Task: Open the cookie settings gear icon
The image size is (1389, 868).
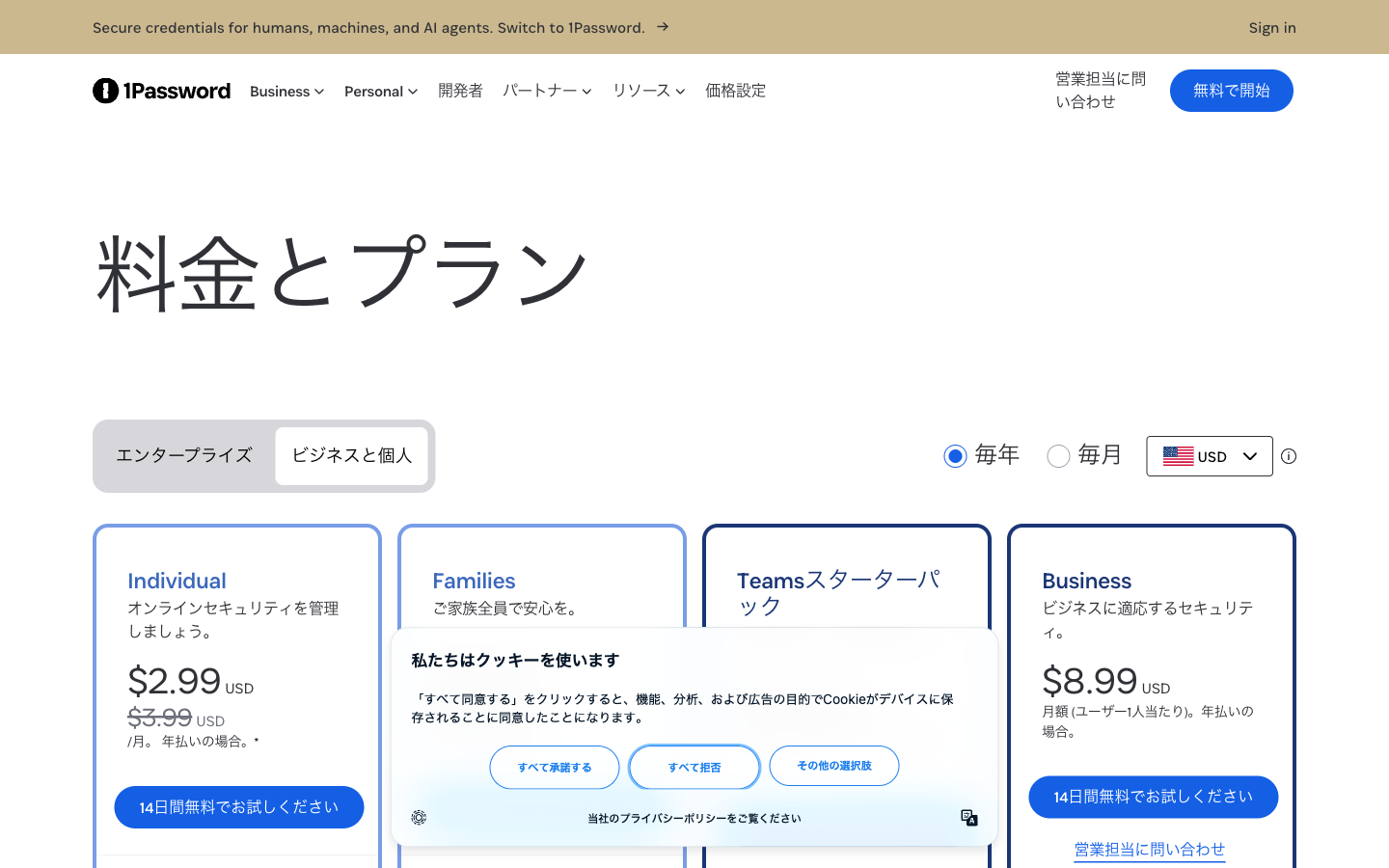Action: pos(419,818)
